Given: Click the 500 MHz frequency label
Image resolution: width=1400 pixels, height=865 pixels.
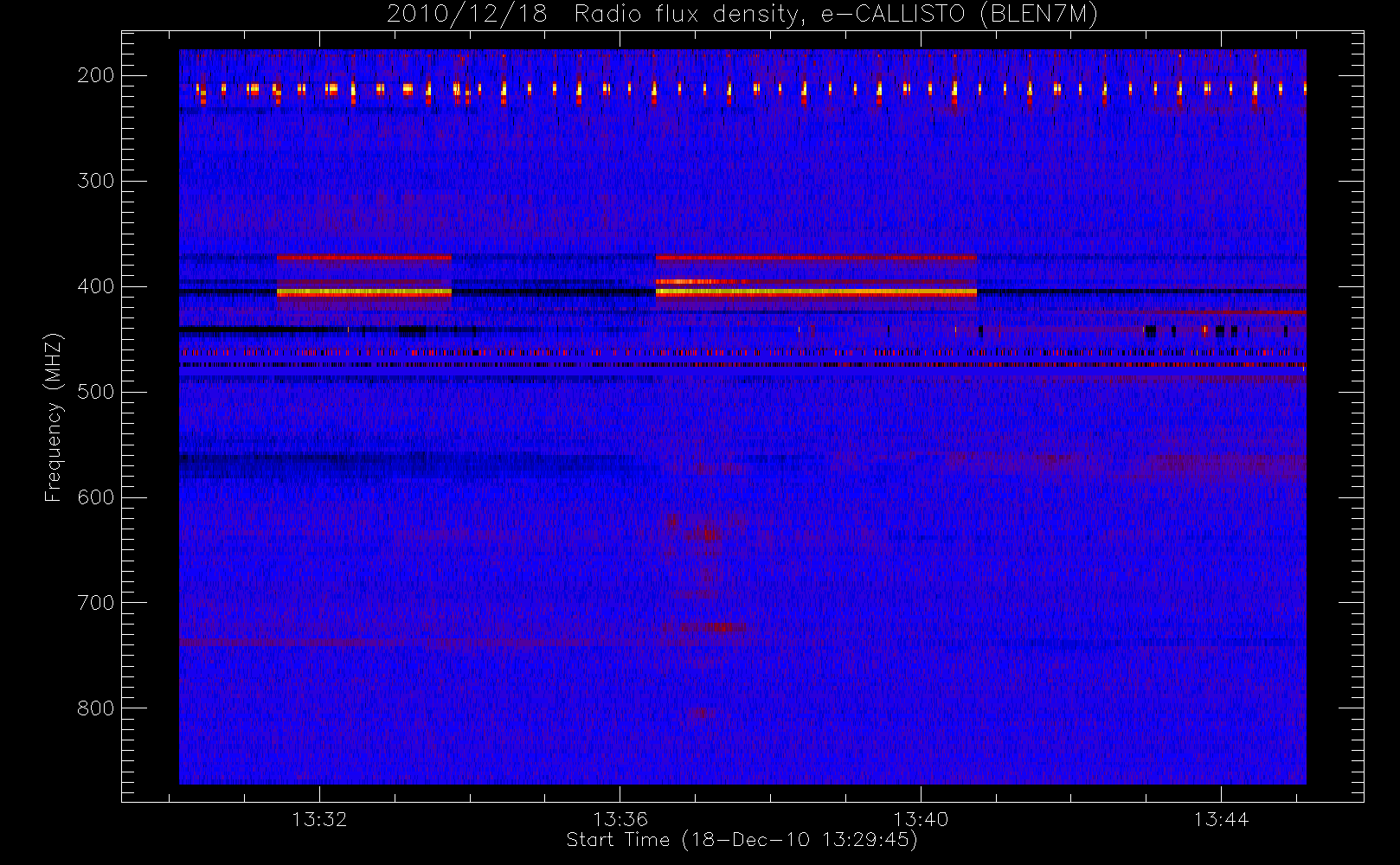Looking at the screenshot, I should coord(95,392).
